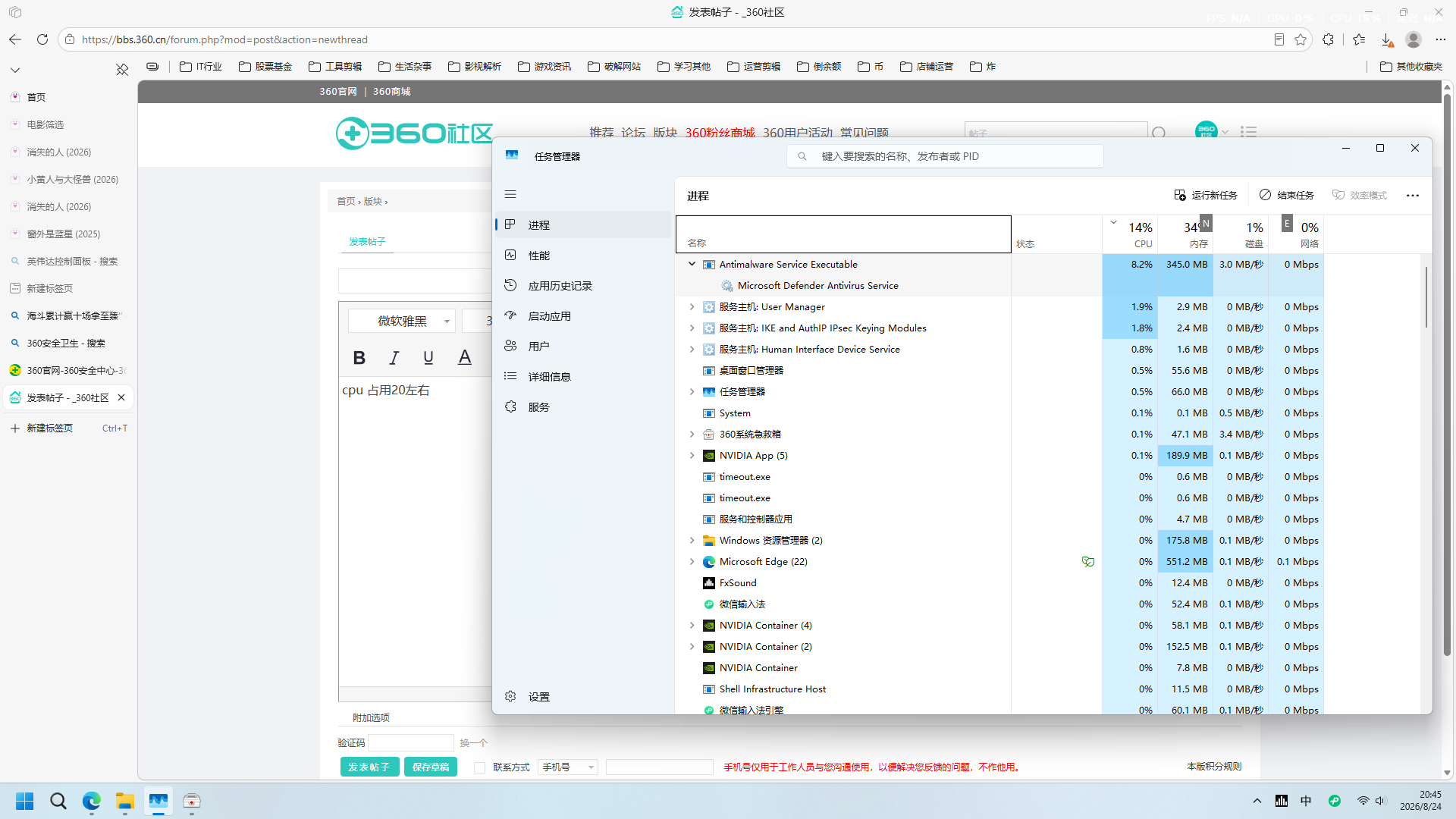
Task: Select the 微信输入法 process icon
Action: pos(709,604)
